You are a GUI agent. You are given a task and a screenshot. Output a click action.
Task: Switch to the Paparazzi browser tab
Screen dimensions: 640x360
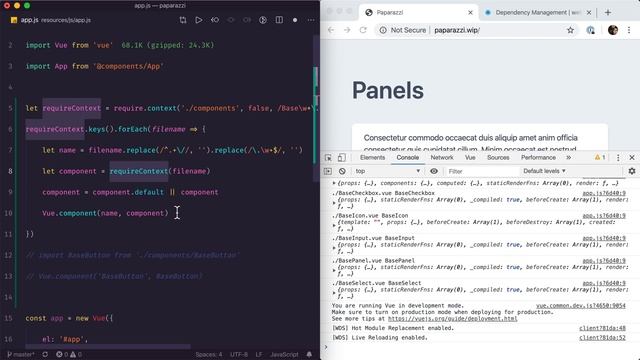418,13
